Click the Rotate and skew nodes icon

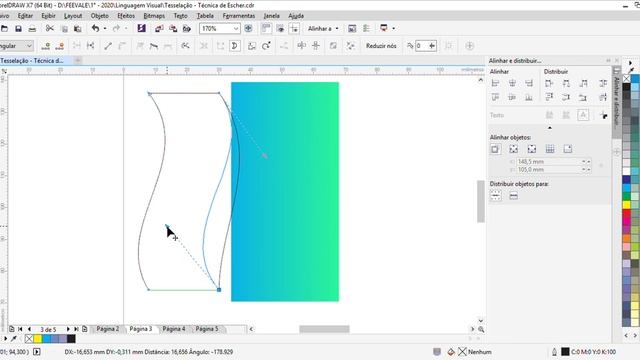coord(266,46)
